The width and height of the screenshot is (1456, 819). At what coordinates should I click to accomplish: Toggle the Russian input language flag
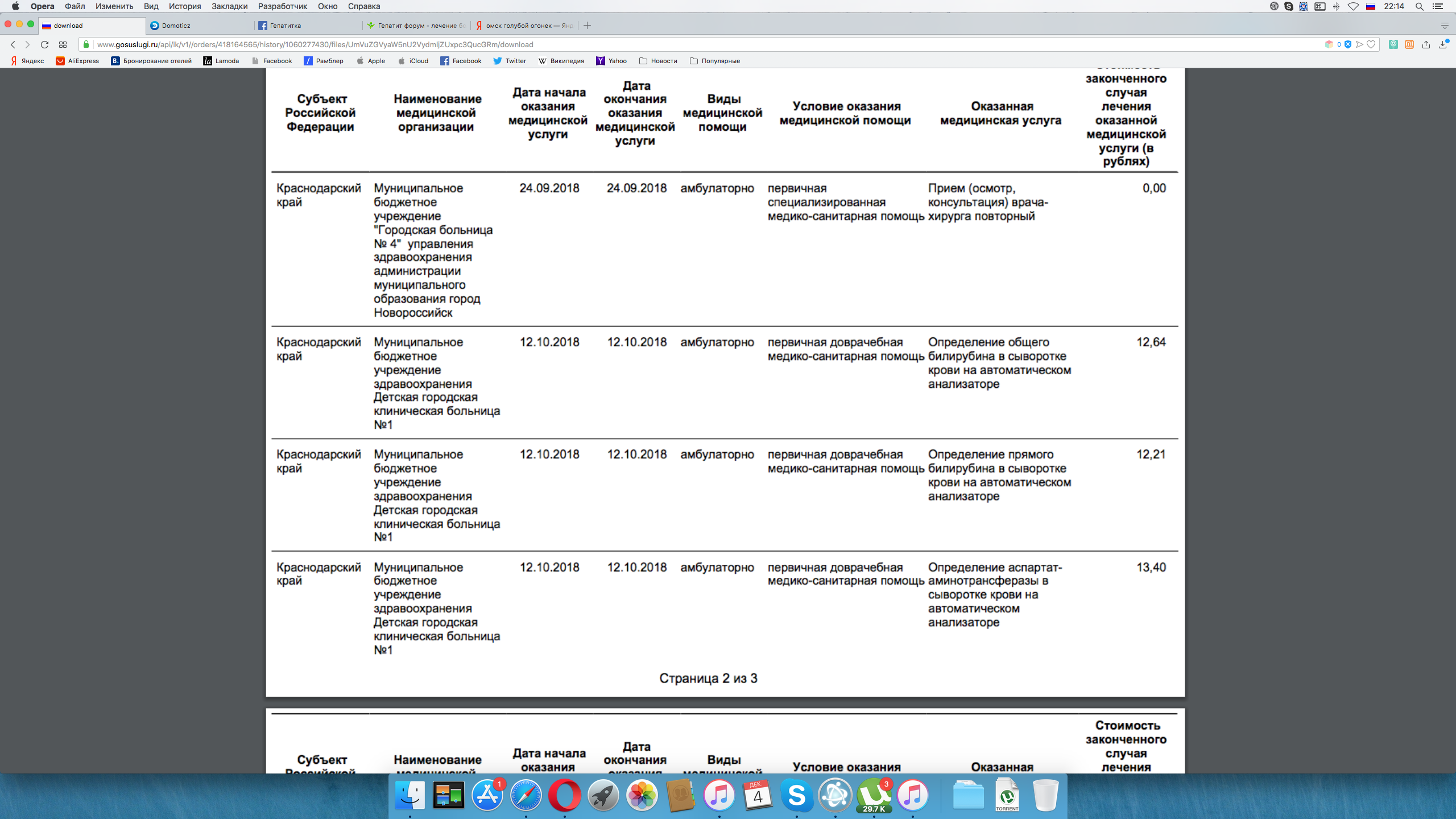(1371, 6)
